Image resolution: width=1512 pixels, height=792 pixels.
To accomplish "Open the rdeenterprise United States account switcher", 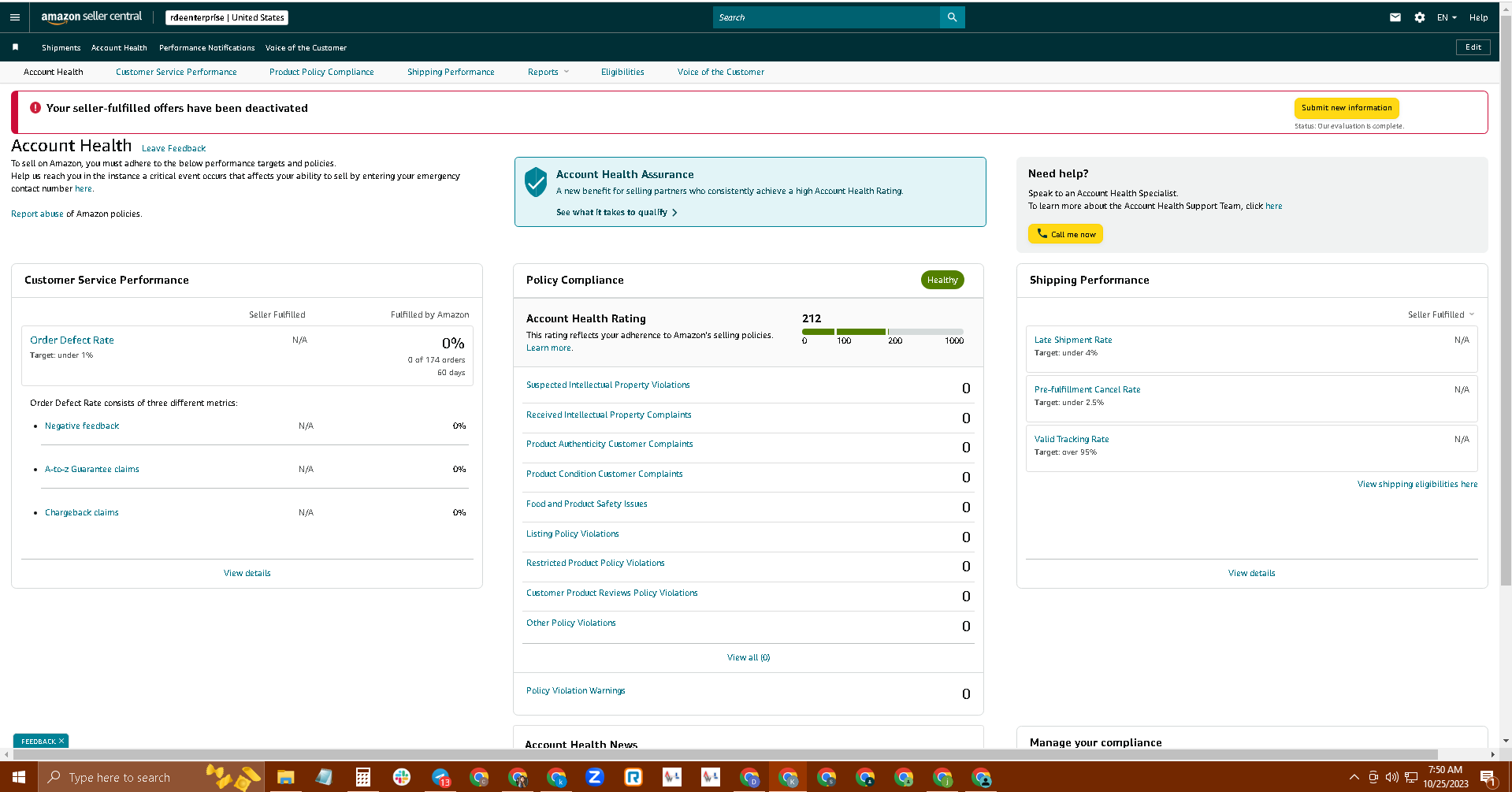I will (227, 17).
